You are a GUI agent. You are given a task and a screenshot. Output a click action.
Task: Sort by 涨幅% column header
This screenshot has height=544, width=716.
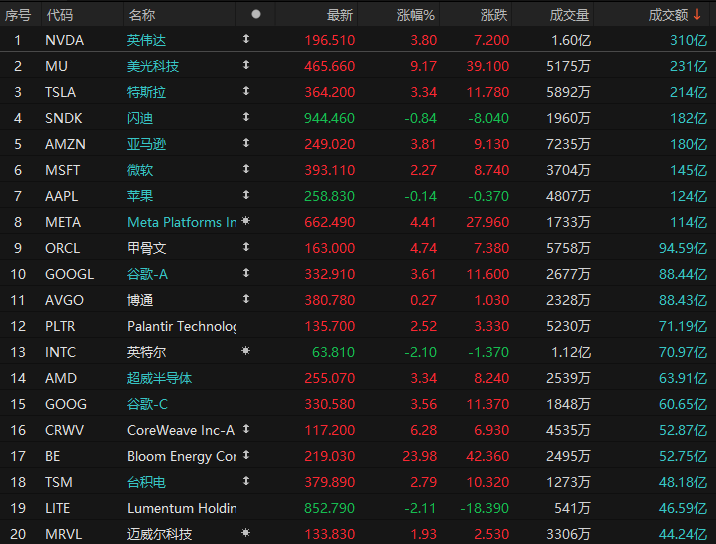click(x=416, y=15)
